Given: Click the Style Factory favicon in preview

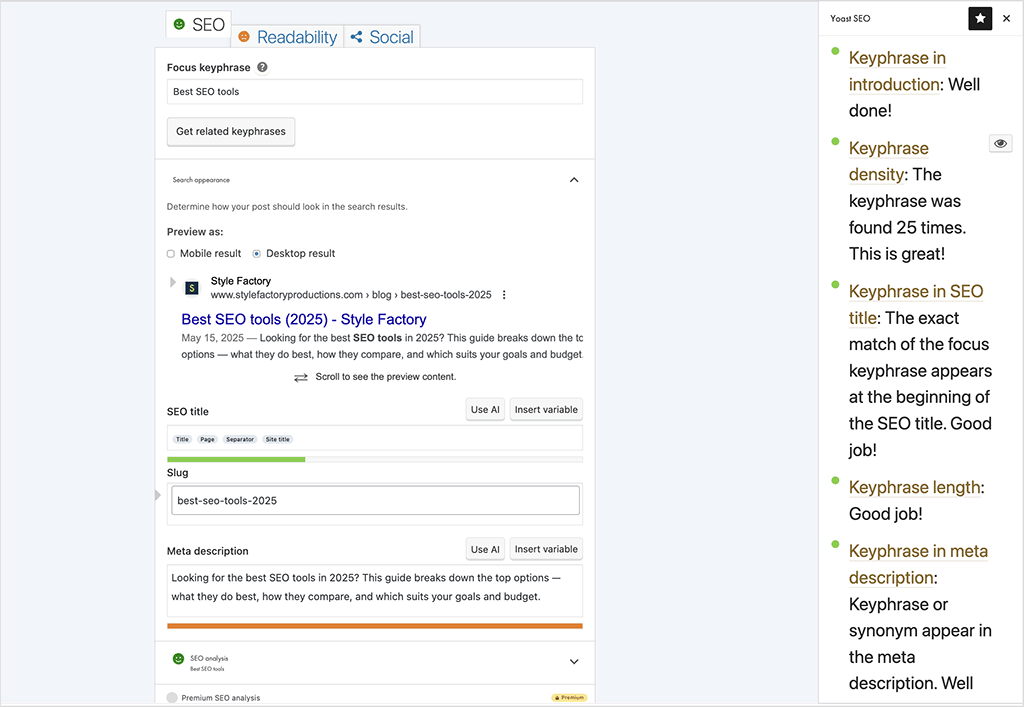Looking at the screenshot, I should (192, 288).
